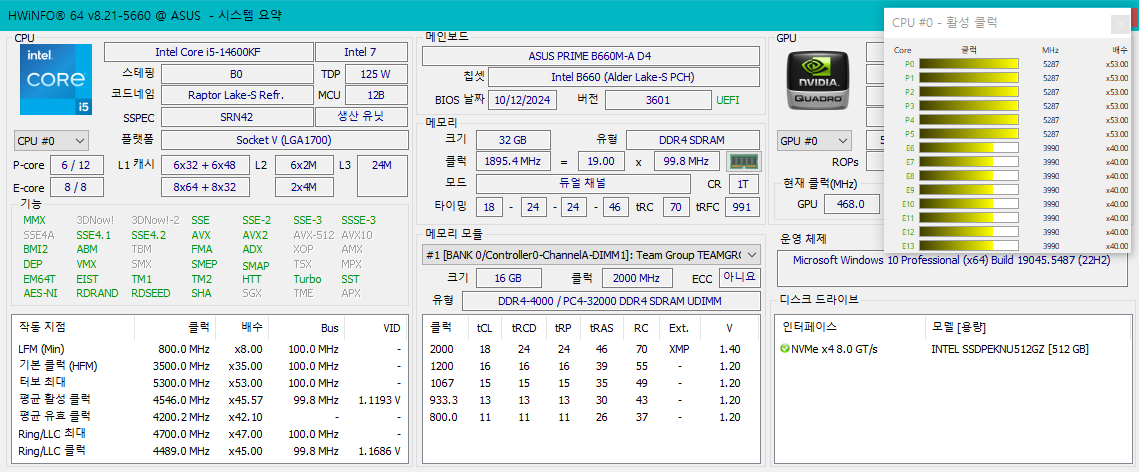Click the tRC 70 field
This screenshot has height=472, width=1139.
pos(676,207)
